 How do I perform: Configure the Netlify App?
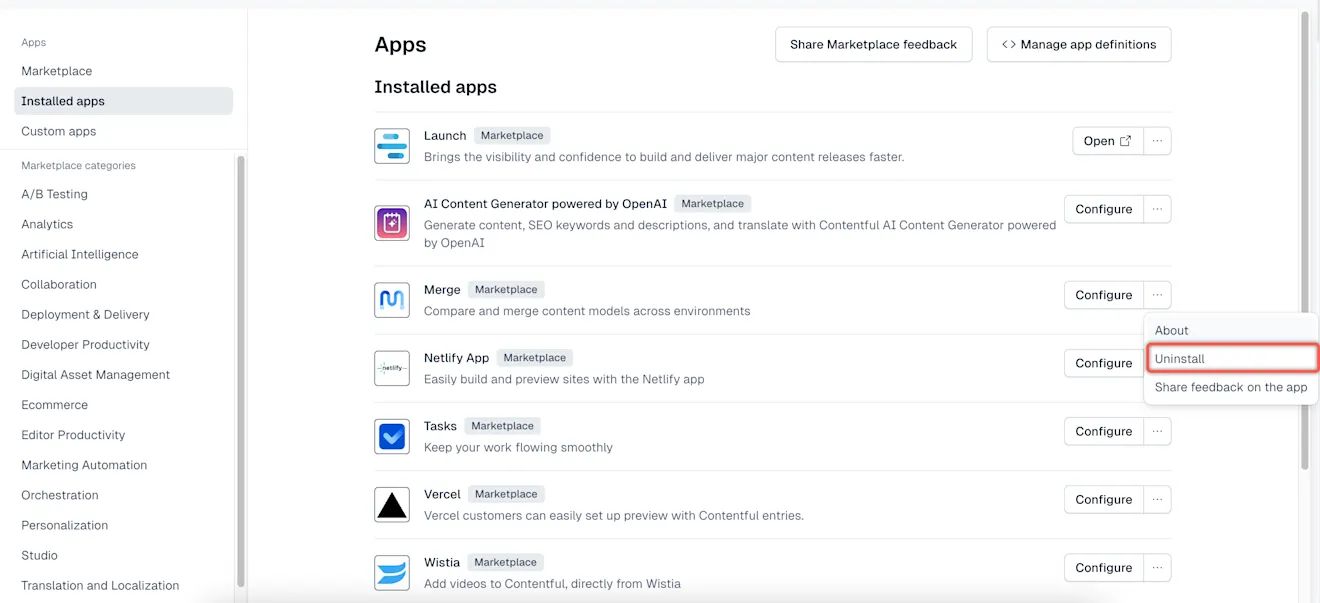[1104, 363]
